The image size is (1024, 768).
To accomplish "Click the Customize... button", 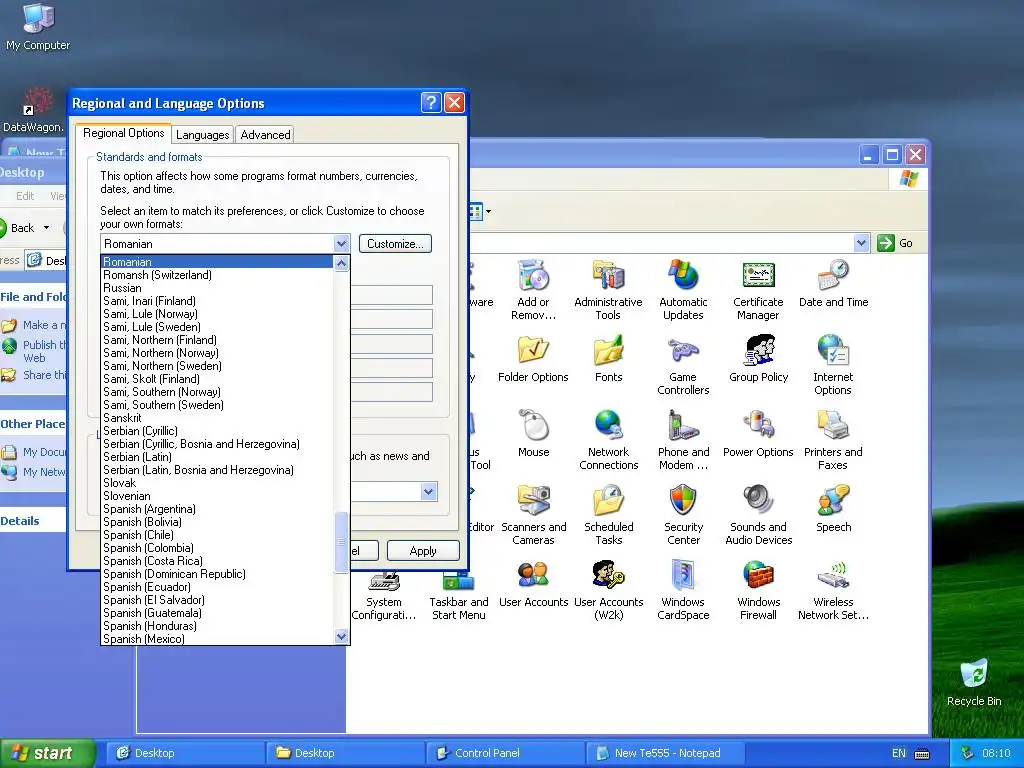I will [395, 244].
